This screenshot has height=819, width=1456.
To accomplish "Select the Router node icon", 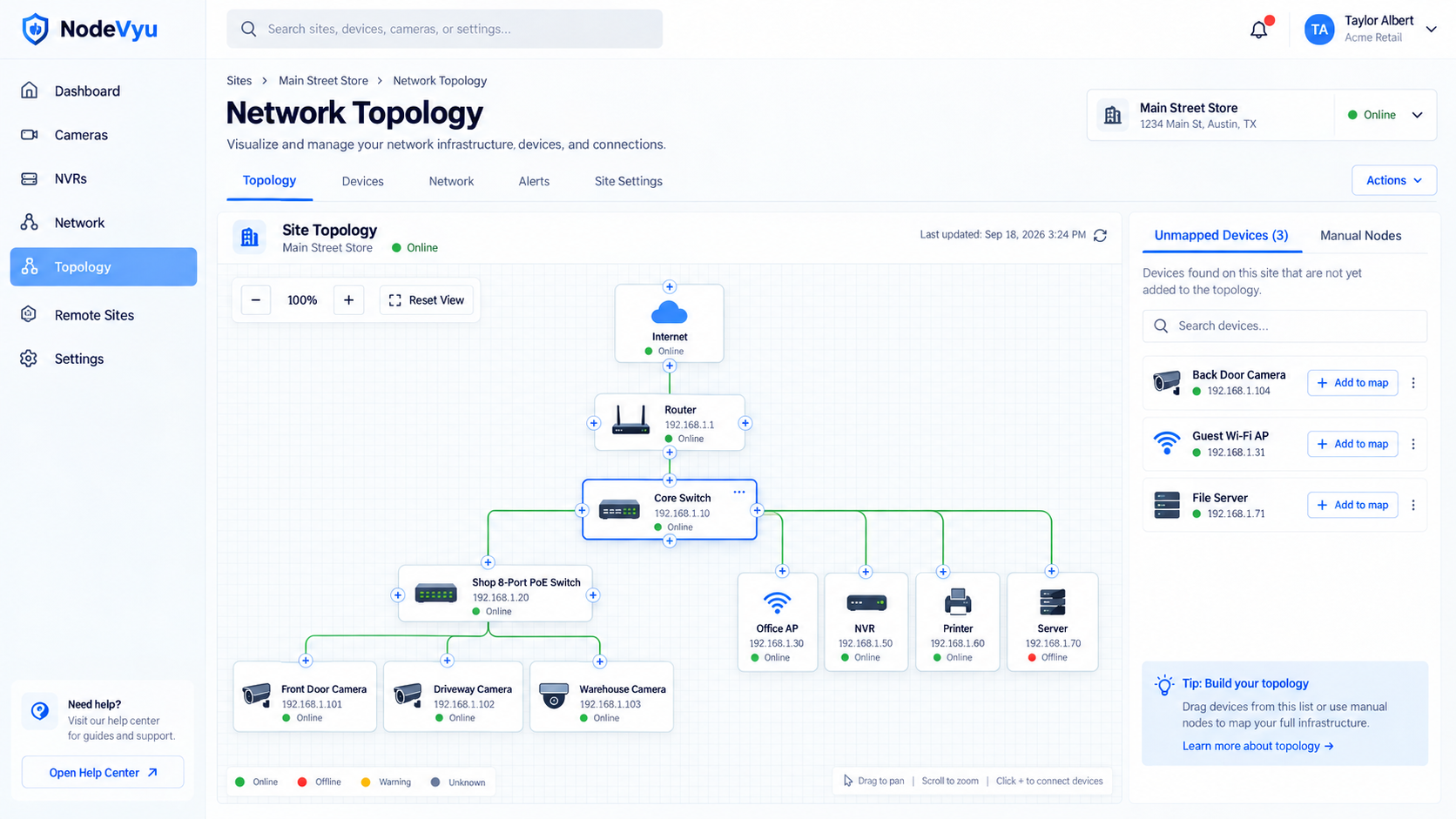I will [630, 420].
